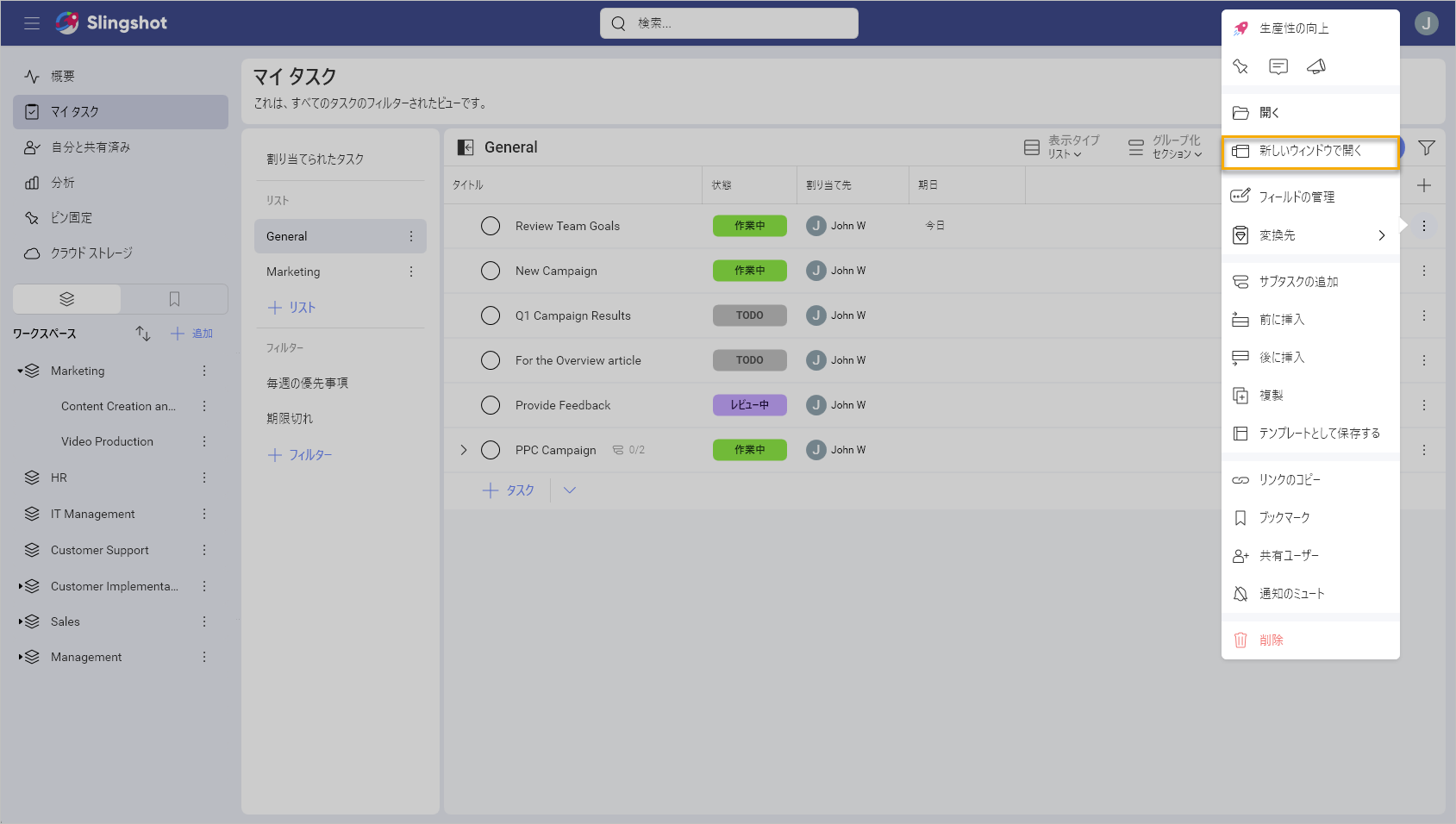Expand the Sales workspace tree
The height and width of the screenshot is (824, 1456).
(20, 621)
